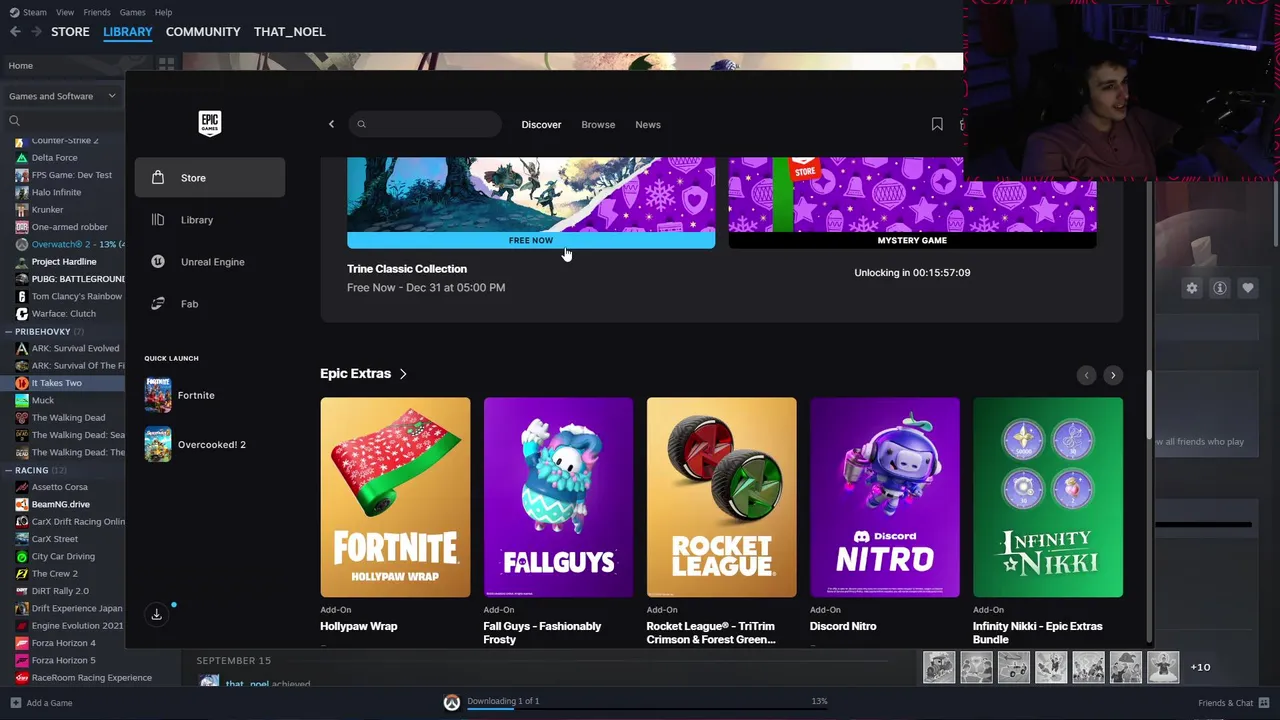Select BeamNG.drive in library
Viewport: 1280px width, 720px height.
[x=60, y=505]
